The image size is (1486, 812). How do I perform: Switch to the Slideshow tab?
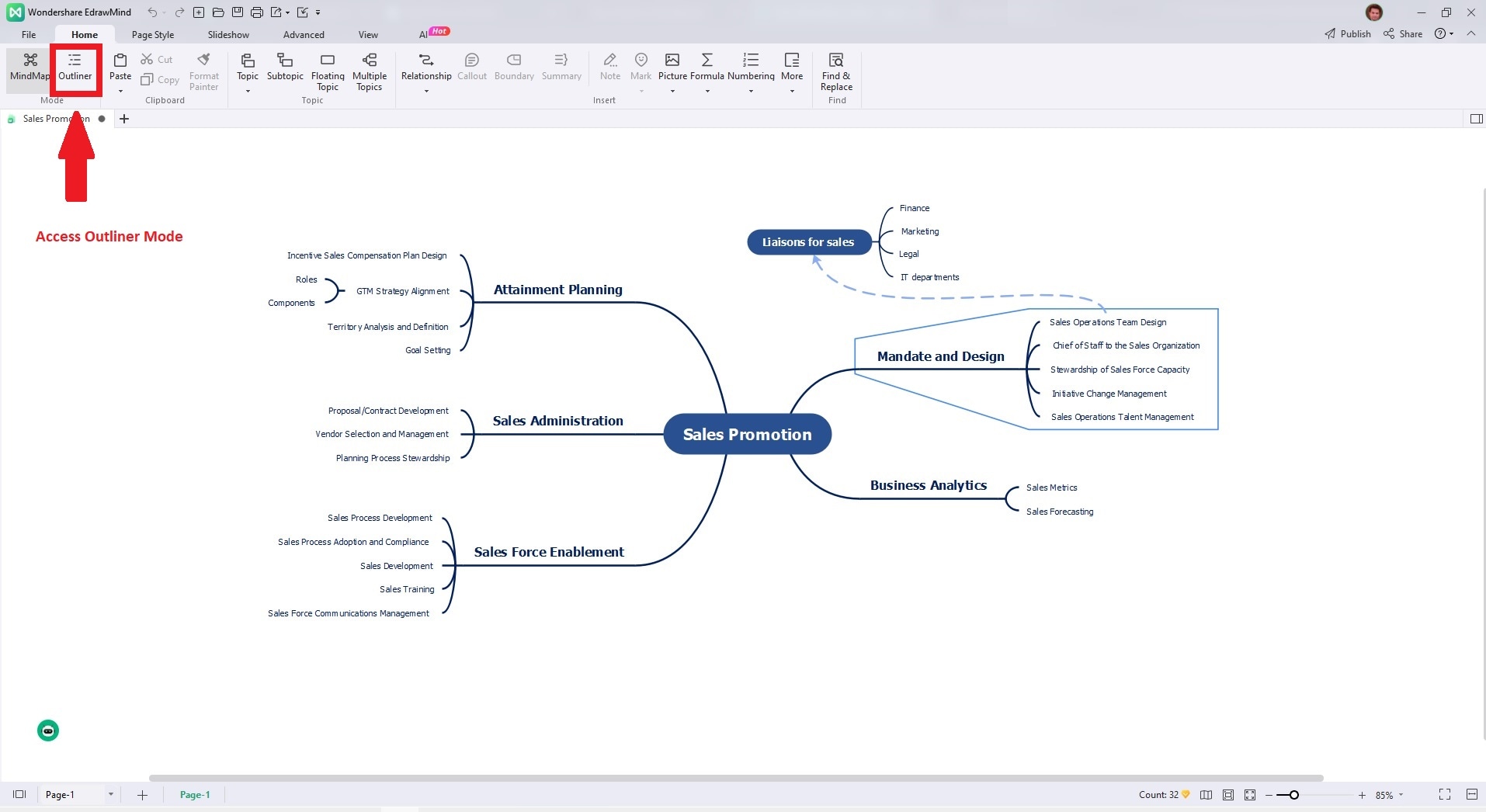click(x=228, y=34)
